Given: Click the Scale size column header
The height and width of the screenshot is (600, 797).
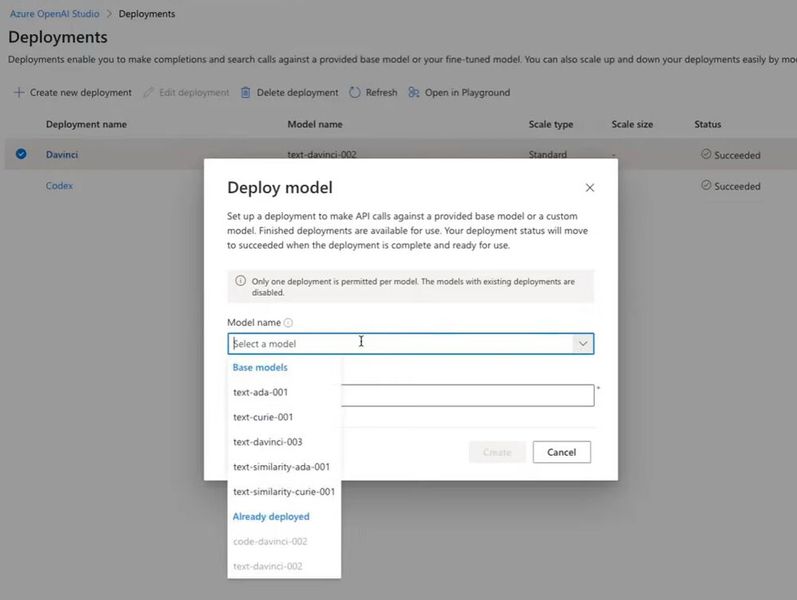Looking at the screenshot, I should 632,124.
